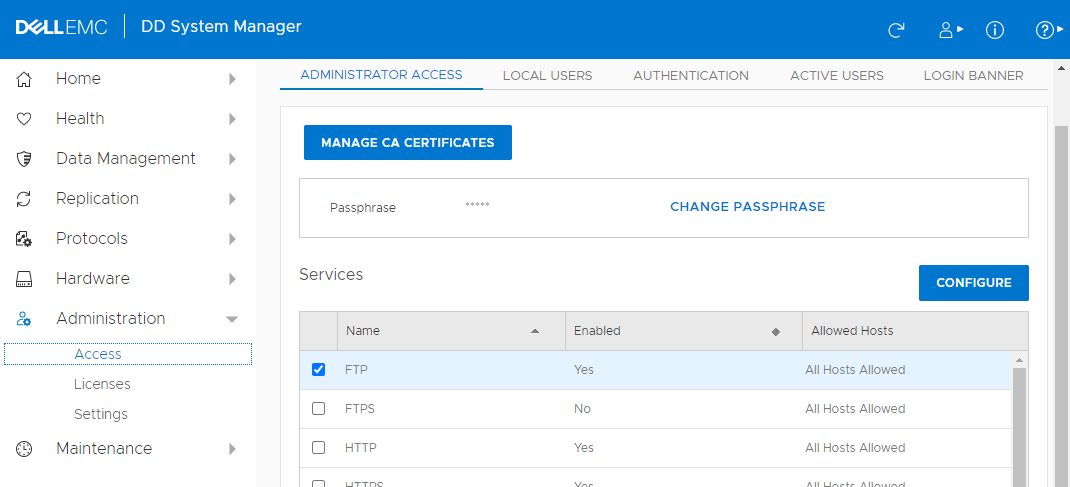Click the refresh icon in header
Screen dimensions: 1070x487
click(x=896, y=30)
